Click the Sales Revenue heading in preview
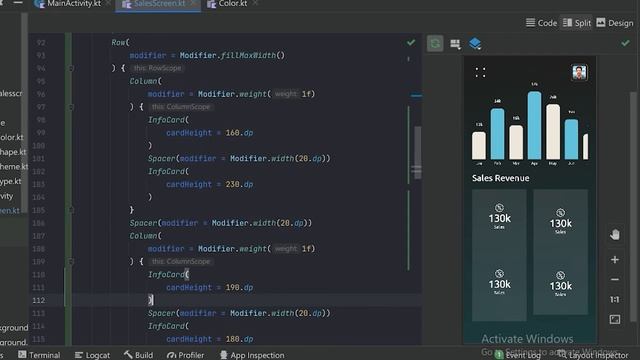This screenshot has height=360, width=640. click(x=500, y=178)
